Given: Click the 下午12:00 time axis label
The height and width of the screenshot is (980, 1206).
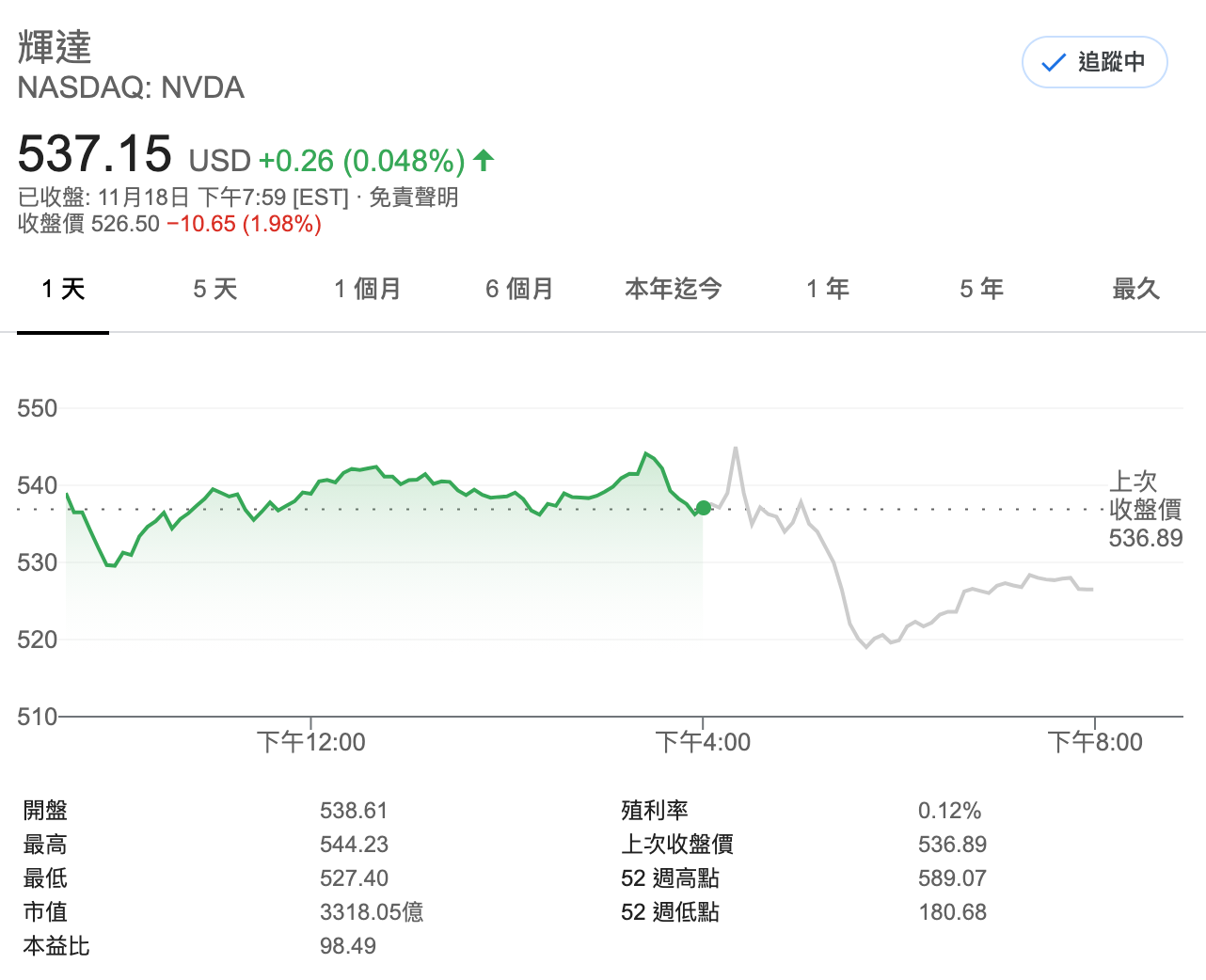Looking at the screenshot, I should click(311, 742).
